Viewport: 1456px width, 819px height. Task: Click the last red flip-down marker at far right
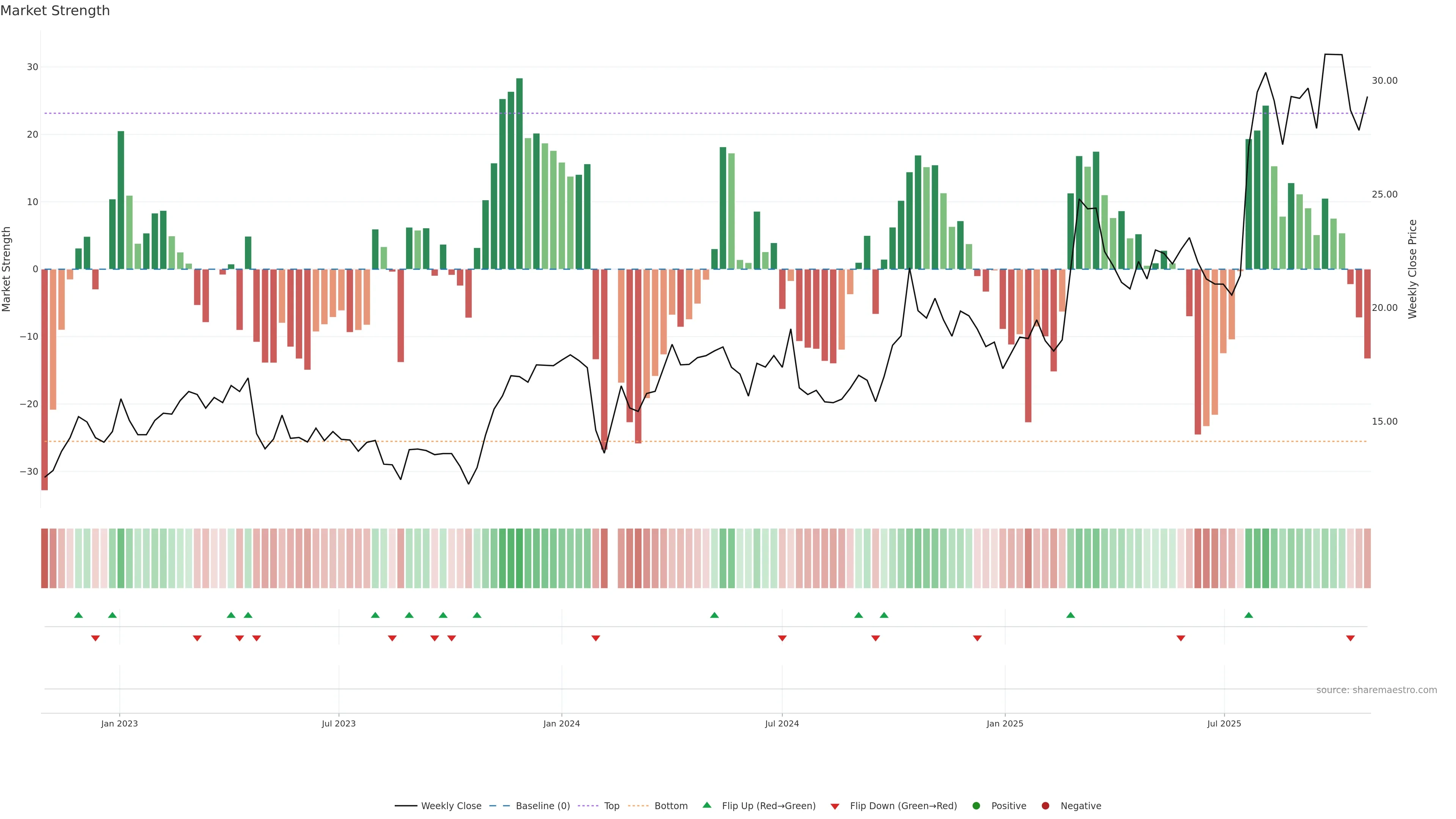click(x=1350, y=638)
